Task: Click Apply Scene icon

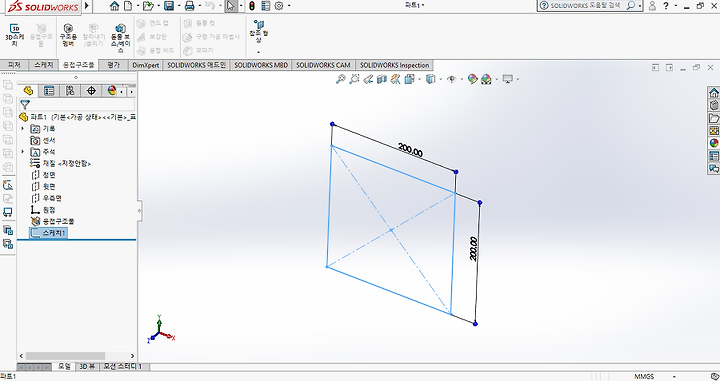Action: [486, 79]
